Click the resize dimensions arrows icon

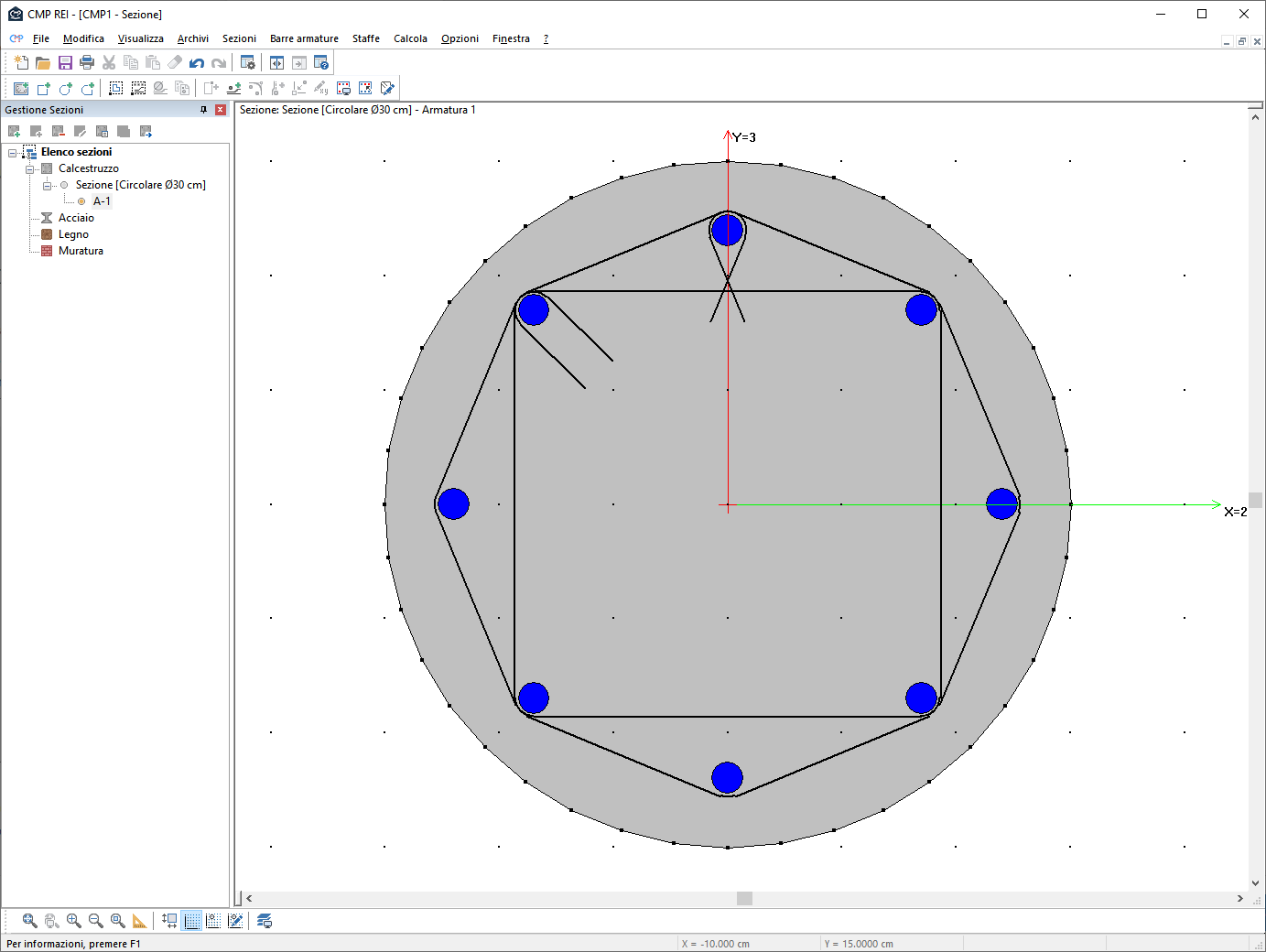(x=169, y=921)
